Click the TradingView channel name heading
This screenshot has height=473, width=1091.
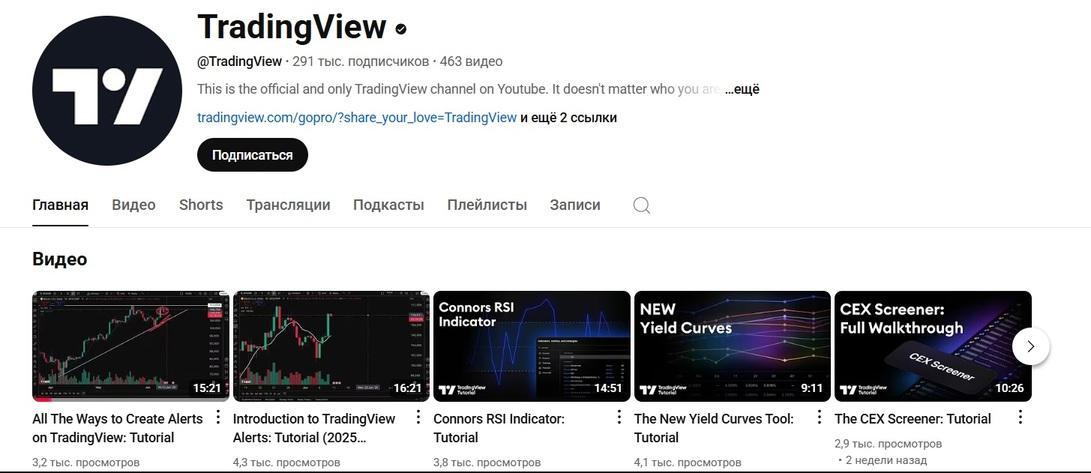point(292,28)
